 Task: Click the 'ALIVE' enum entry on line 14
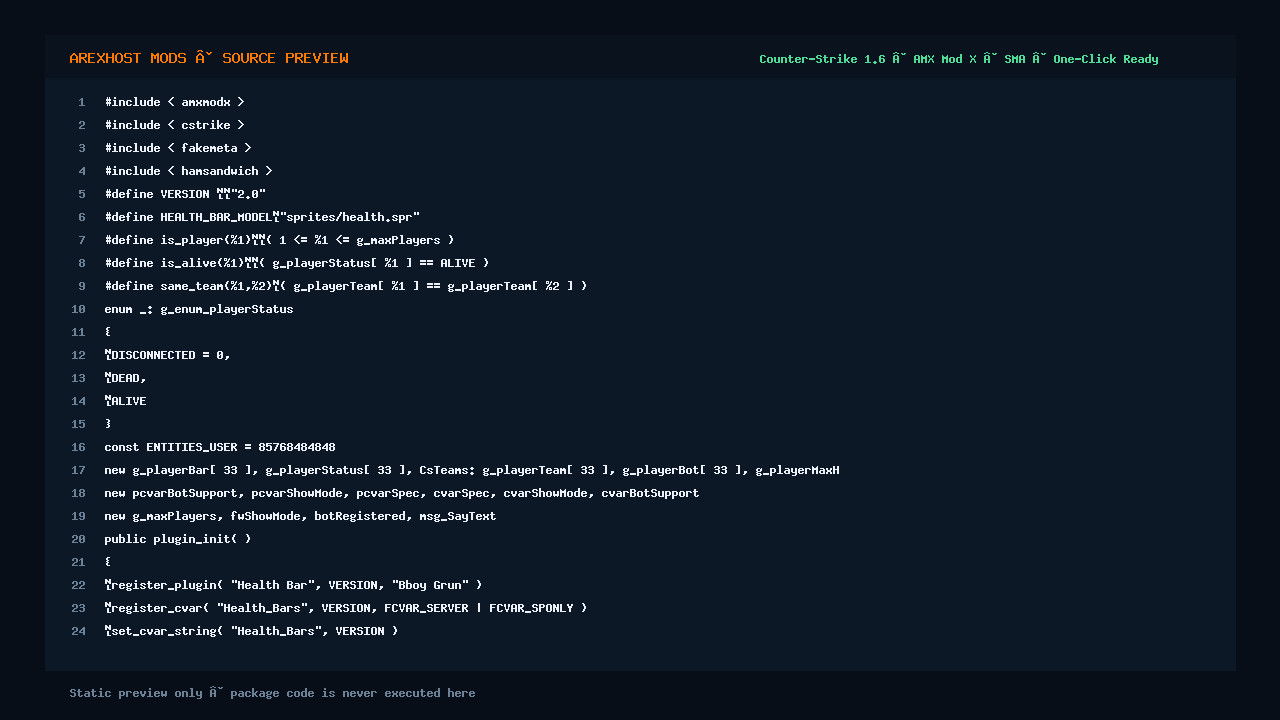[126, 401]
